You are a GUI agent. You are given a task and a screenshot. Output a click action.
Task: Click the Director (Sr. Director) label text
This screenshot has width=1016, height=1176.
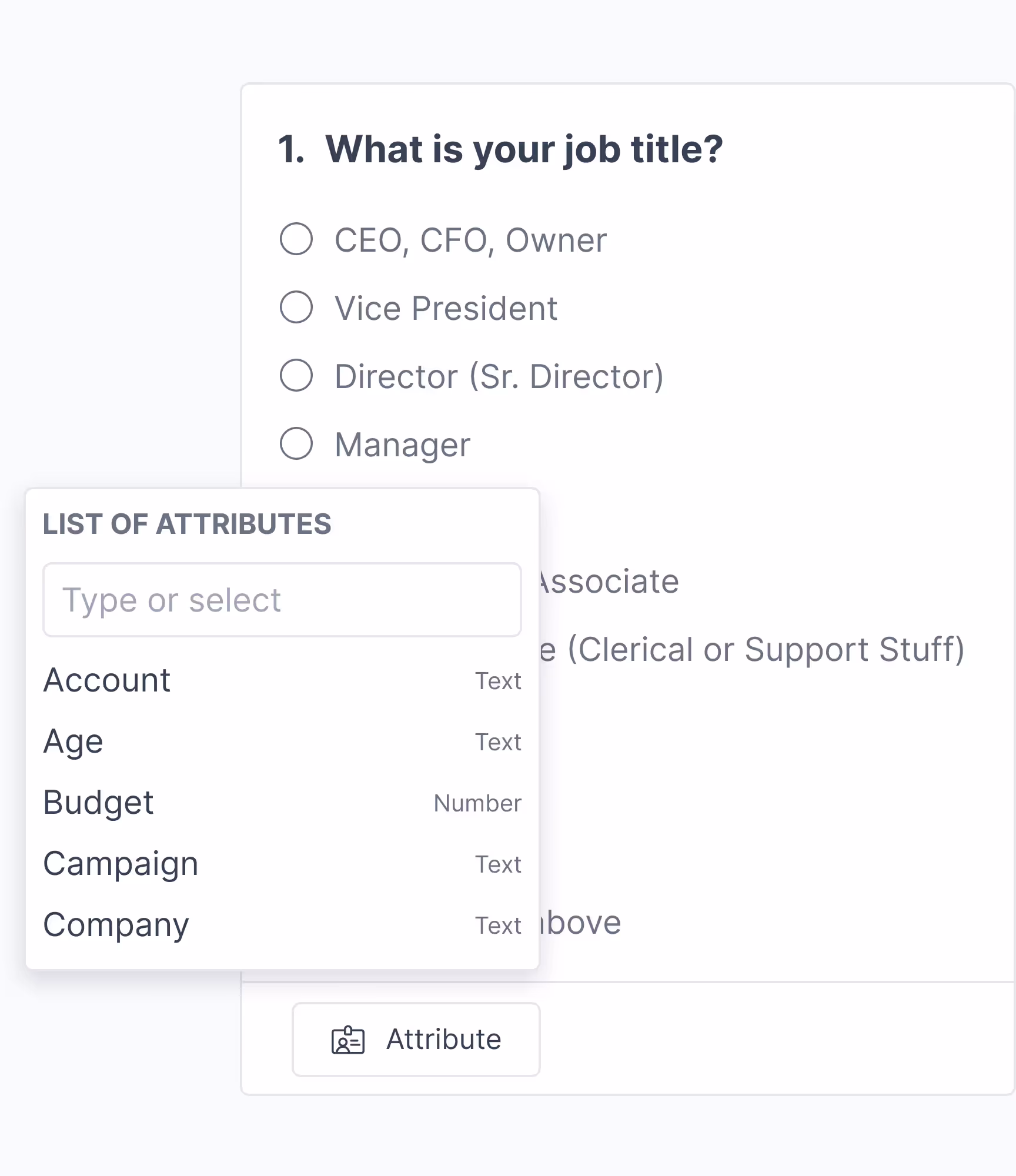pos(499,376)
